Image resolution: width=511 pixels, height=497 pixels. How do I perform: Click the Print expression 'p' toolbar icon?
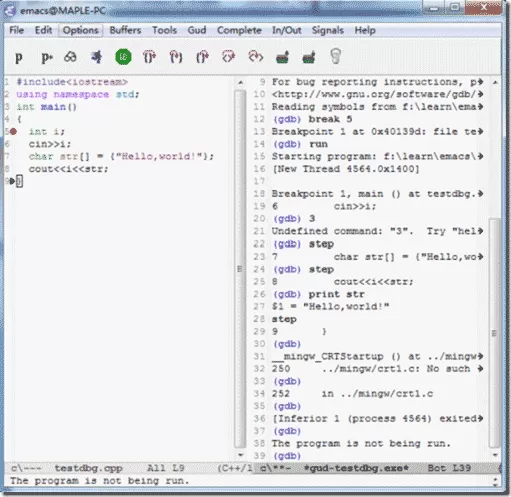pos(19,57)
